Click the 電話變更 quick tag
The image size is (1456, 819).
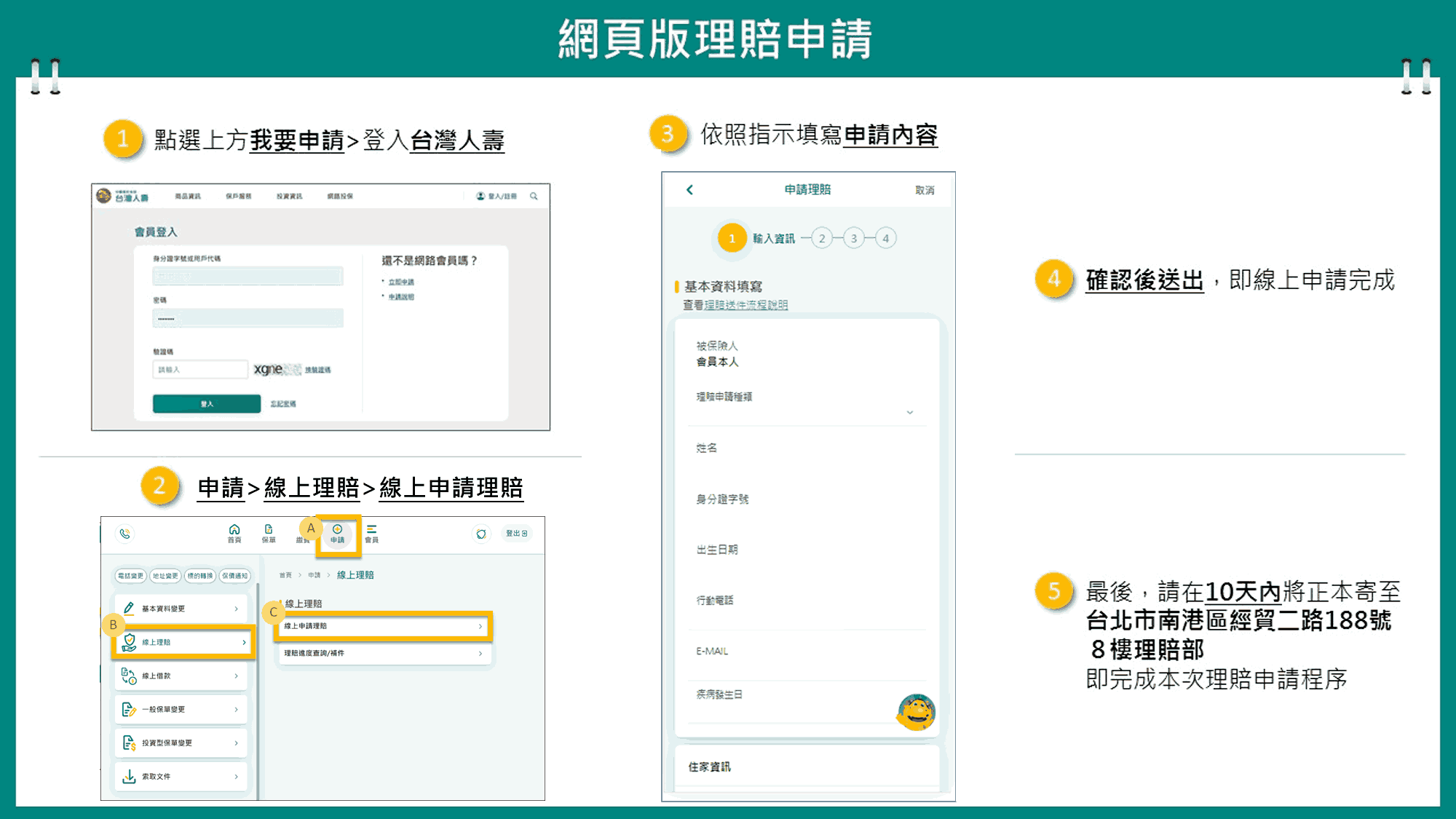click(131, 576)
